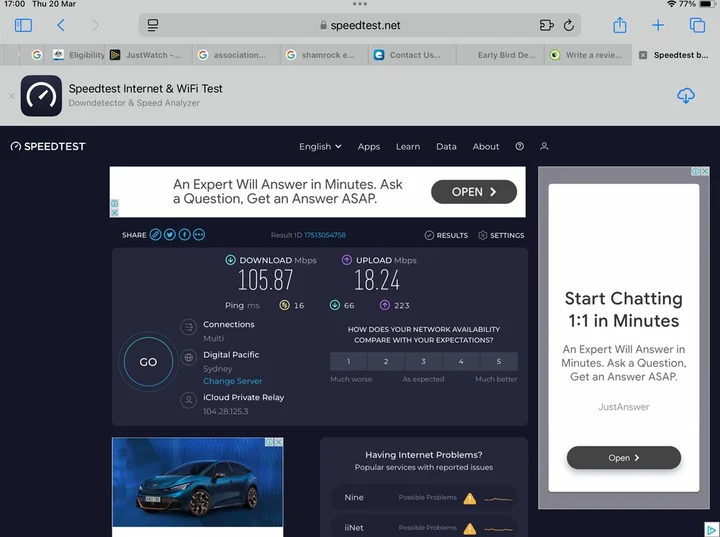Image resolution: width=720 pixels, height=537 pixels.
Task: Share result via Twitter icon
Action: click(170, 235)
